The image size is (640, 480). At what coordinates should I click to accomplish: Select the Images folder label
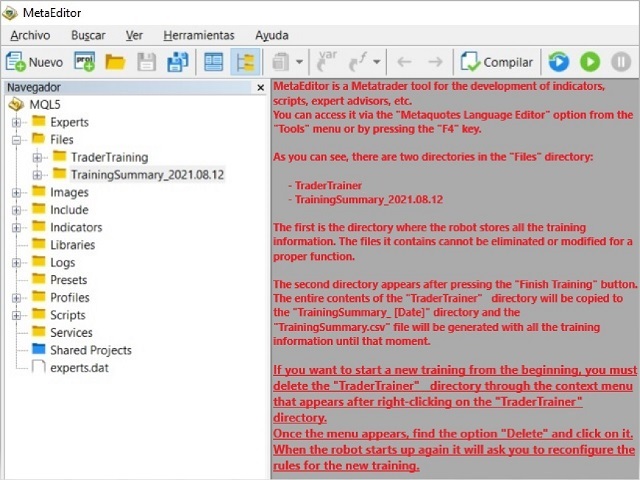click(69, 192)
